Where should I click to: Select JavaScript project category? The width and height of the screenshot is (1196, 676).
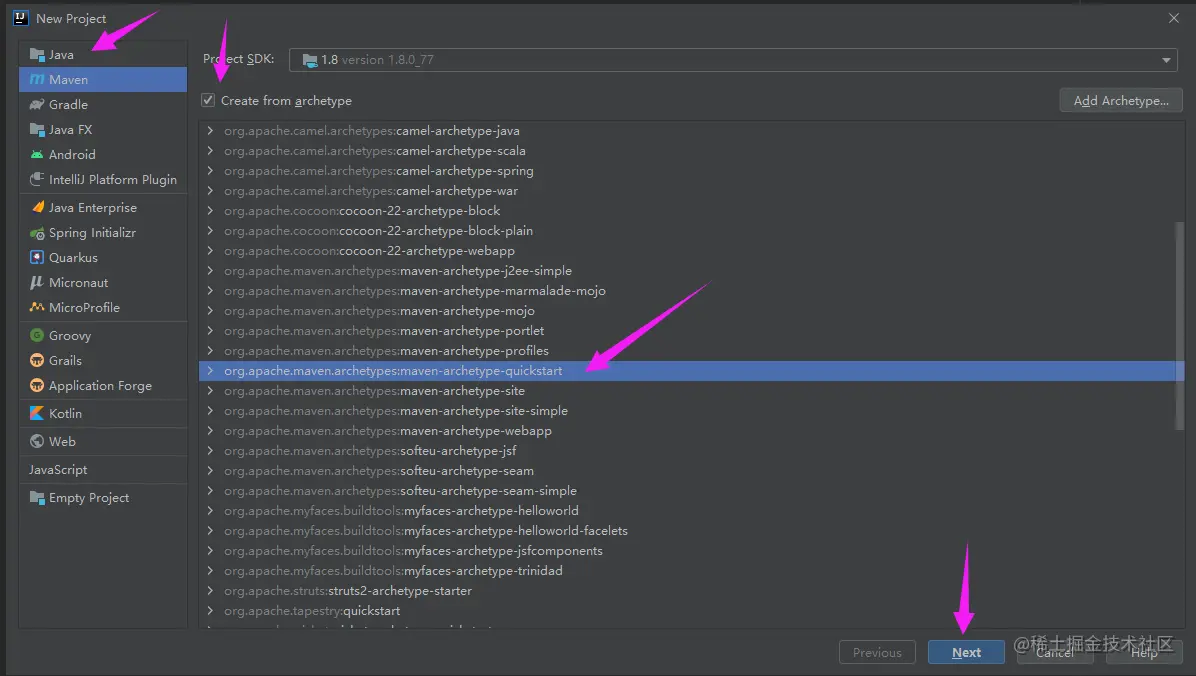coord(58,469)
